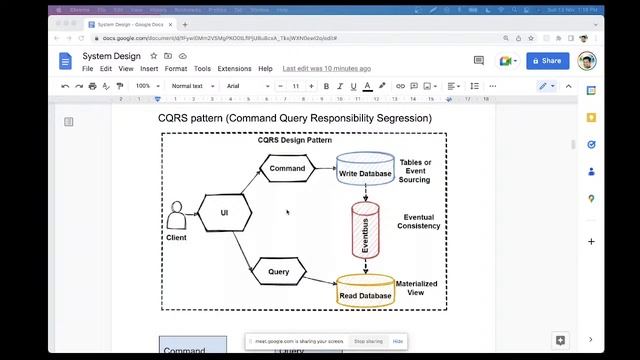The image size is (640, 360).
Task: Open the Normal text style dropdown
Action: [193, 86]
